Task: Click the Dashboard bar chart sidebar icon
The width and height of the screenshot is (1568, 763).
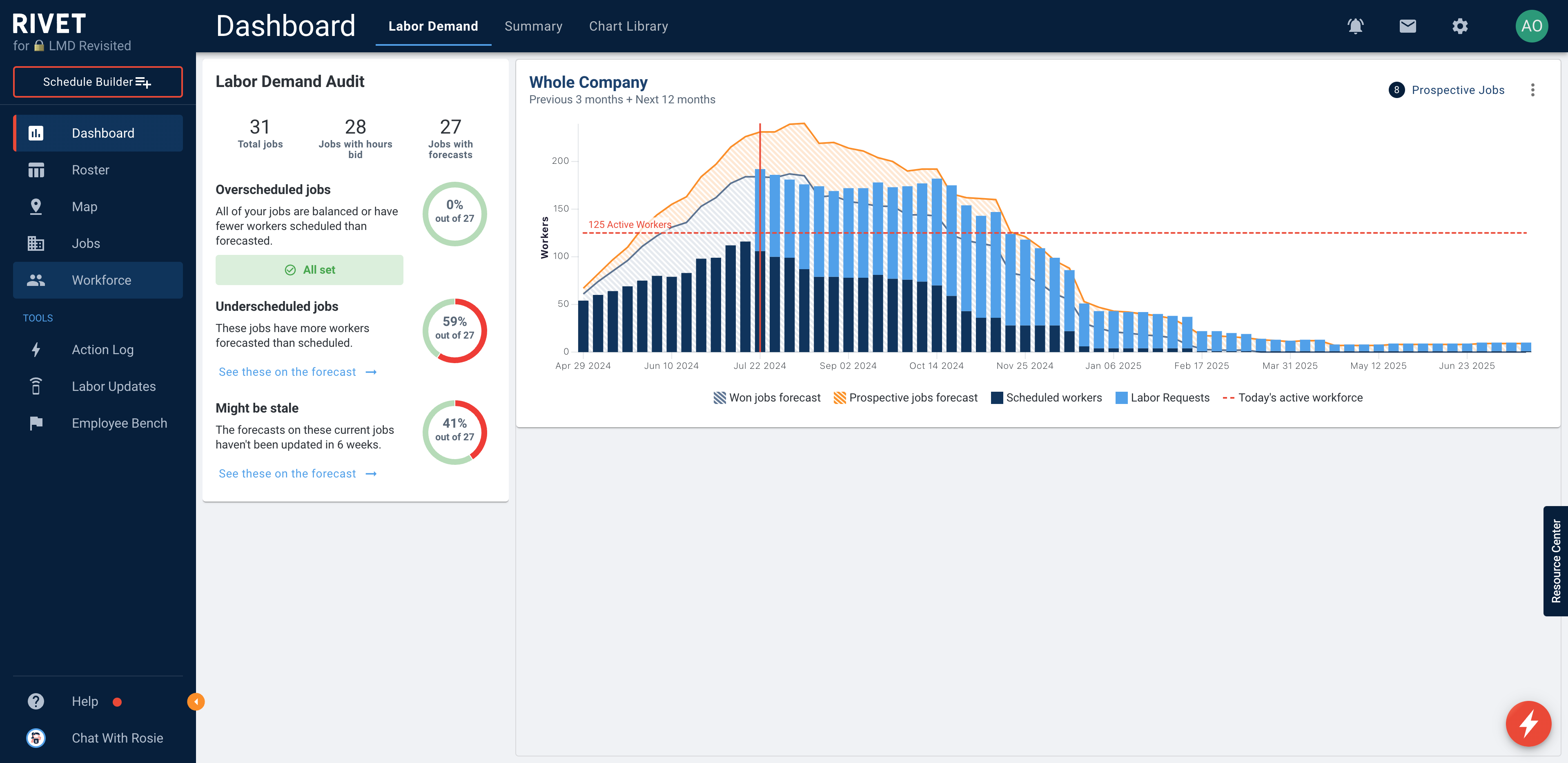Action: [36, 133]
